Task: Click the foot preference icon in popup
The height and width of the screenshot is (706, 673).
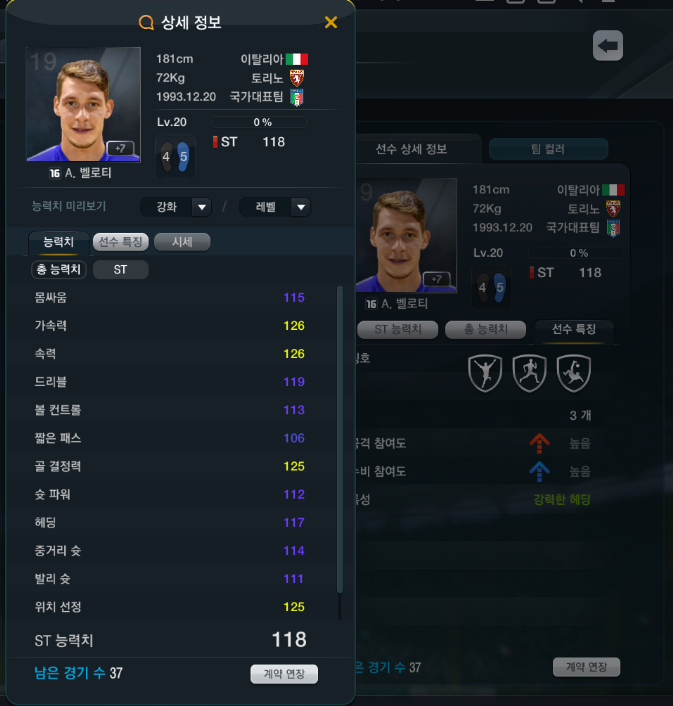Action: click(175, 157)
